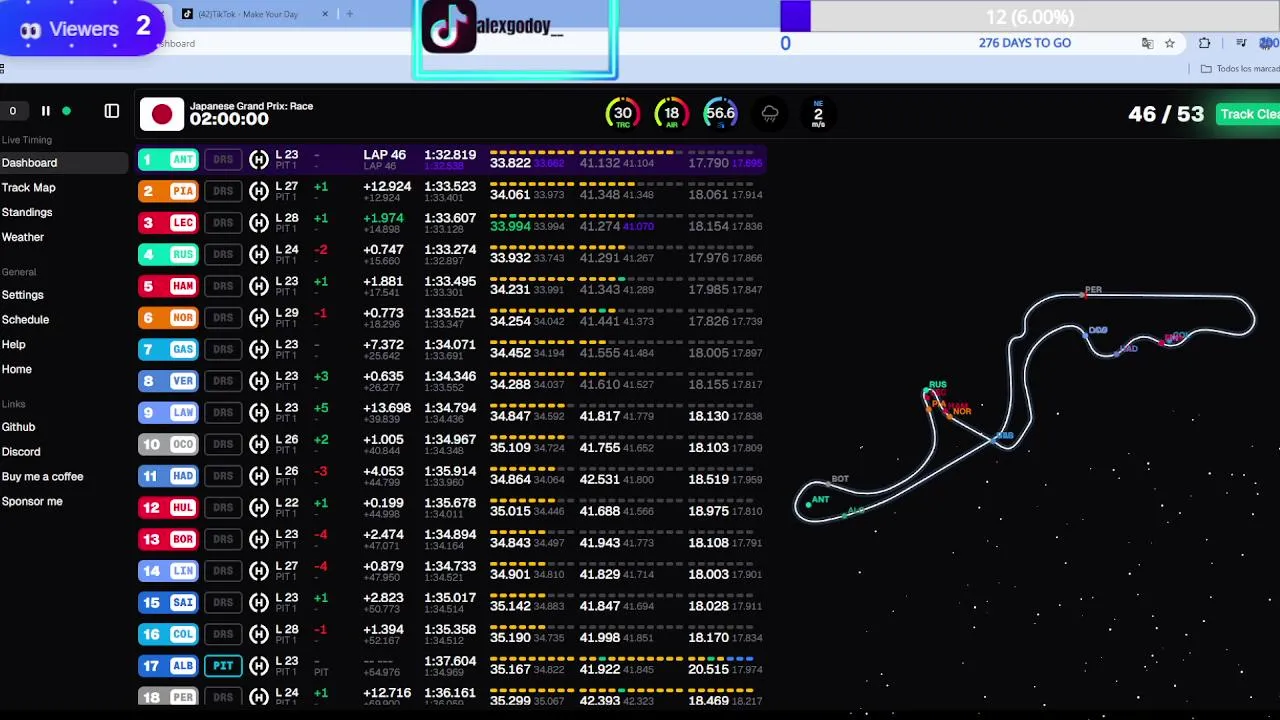Click Buy me a coffee link
The height and width of the screenshot is (720, 1280).
[x=43, y=477]
